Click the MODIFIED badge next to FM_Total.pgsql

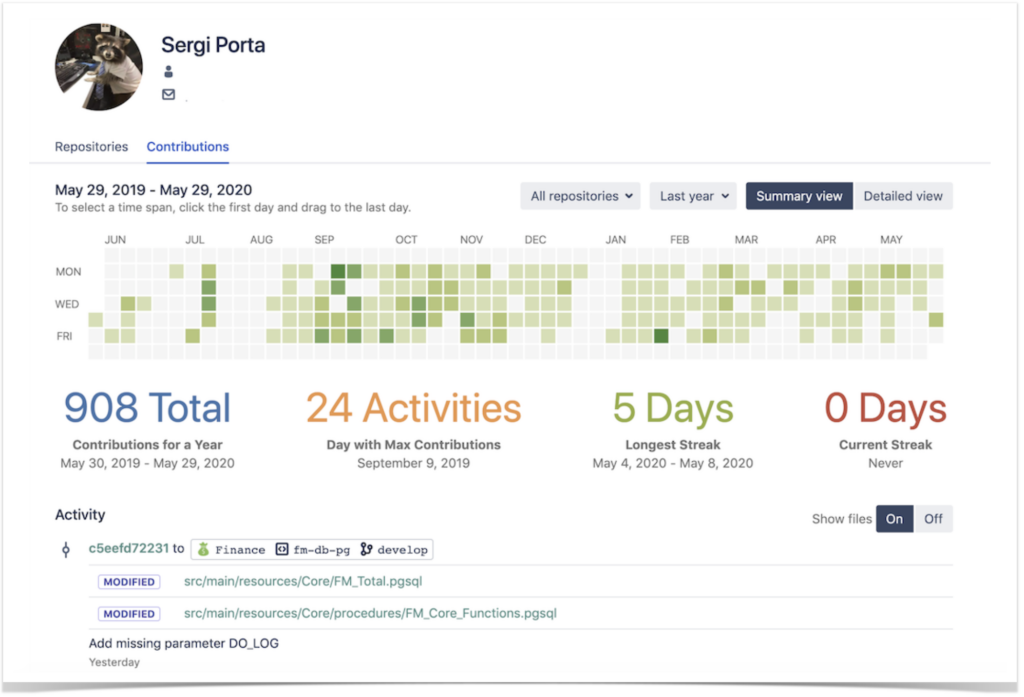129,581
